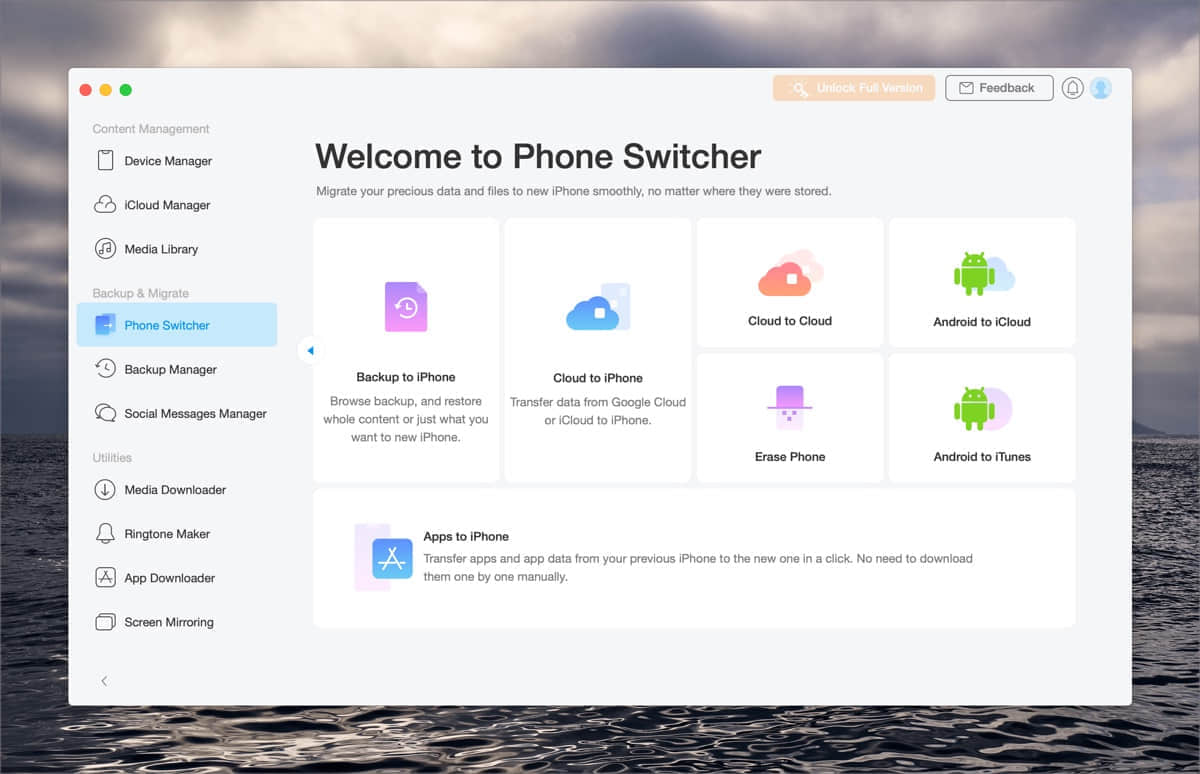
Task: Click the Erase Phone shredder icon
Action: pos(790,408)
